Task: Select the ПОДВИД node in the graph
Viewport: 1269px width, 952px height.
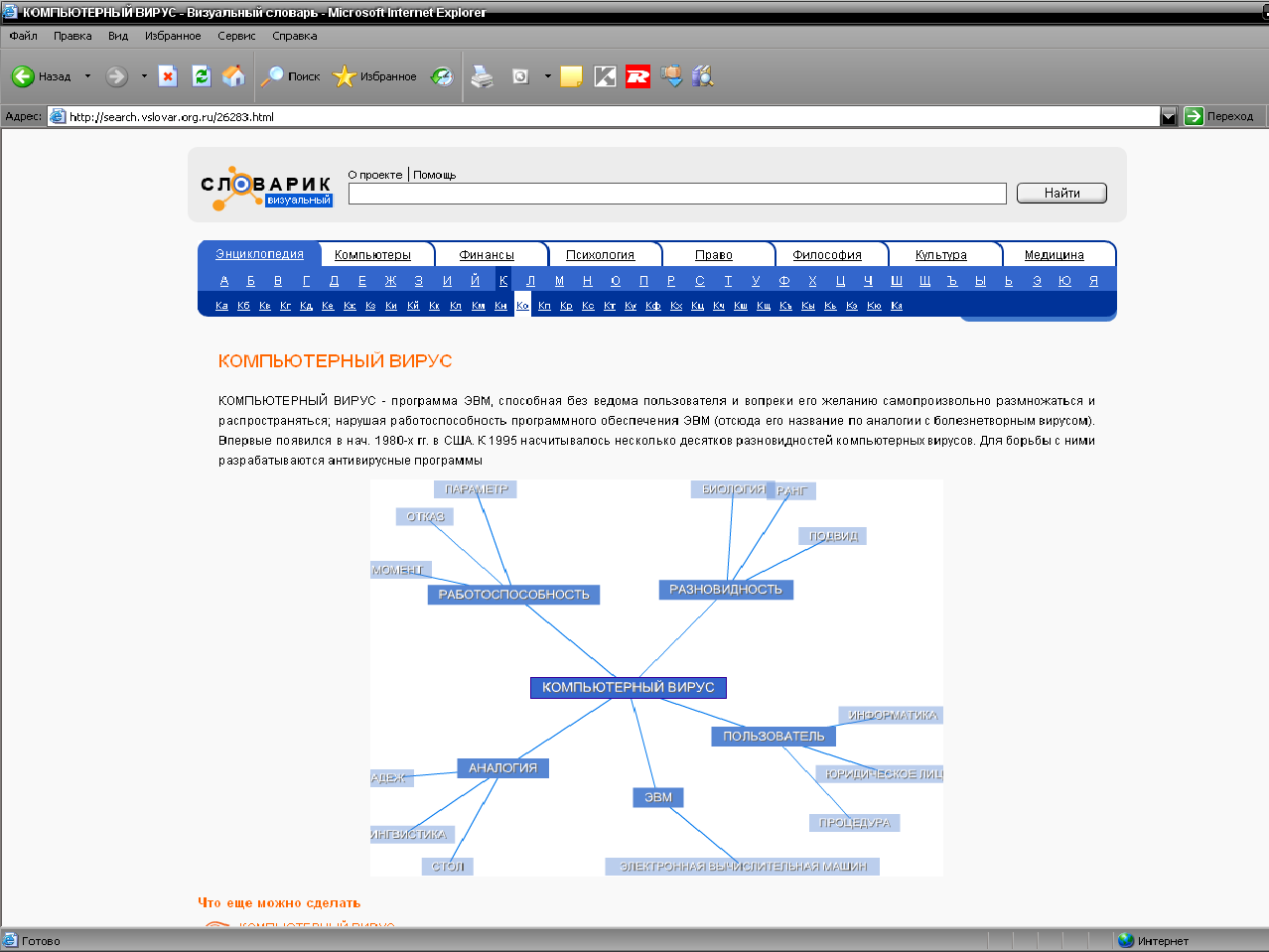Action: point(833,536)
